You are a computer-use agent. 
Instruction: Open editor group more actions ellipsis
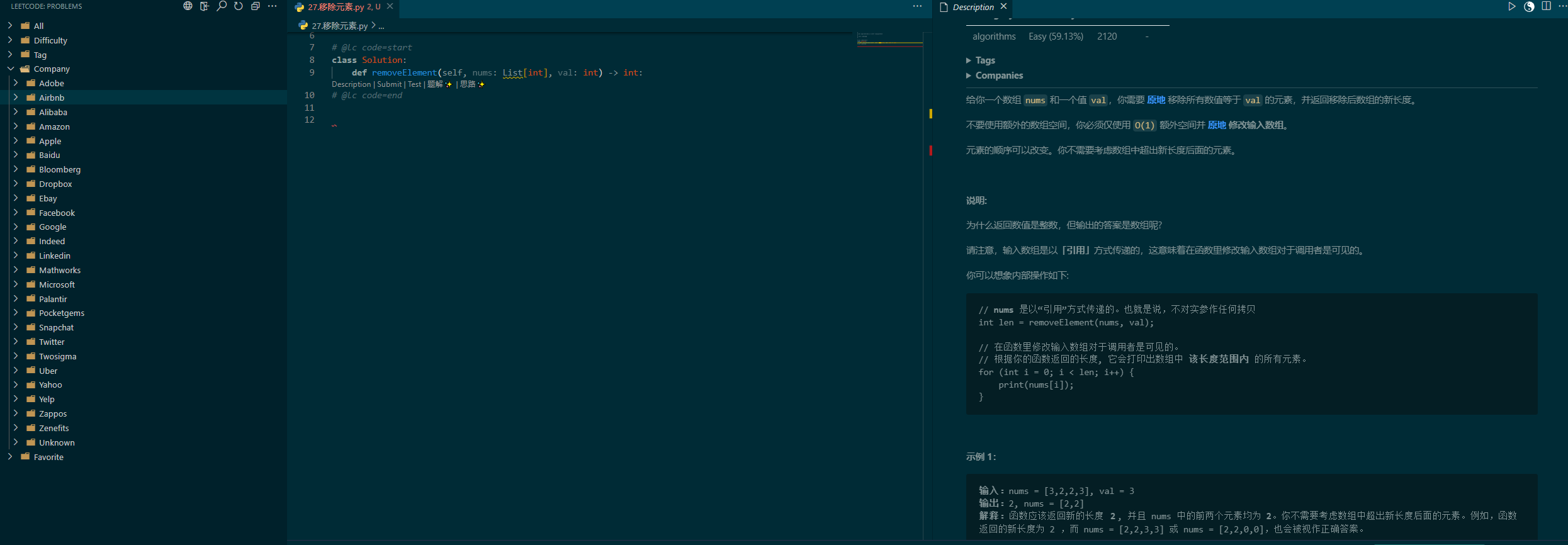click(x=917, y=6)
